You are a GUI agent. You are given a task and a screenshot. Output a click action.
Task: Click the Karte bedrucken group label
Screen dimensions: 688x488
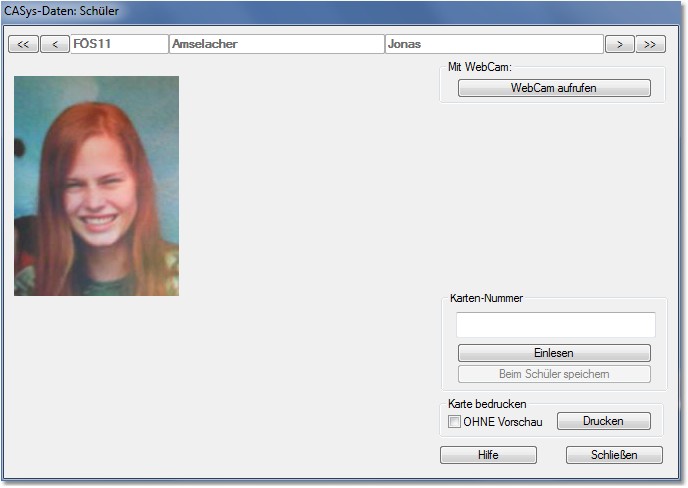[487, 404]
